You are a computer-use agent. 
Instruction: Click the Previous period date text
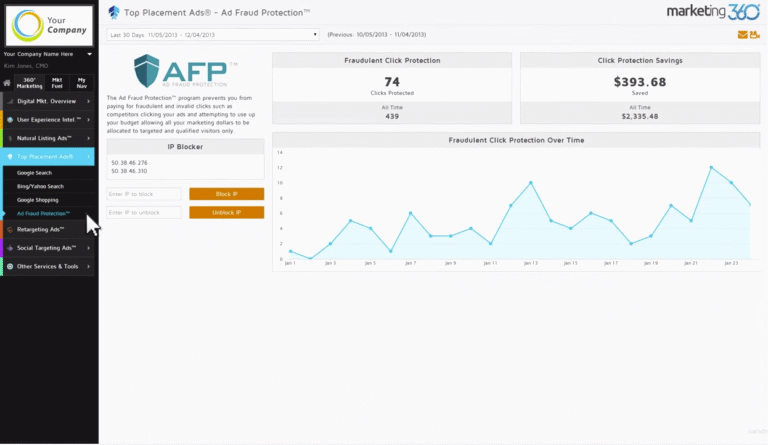point(377,35)
